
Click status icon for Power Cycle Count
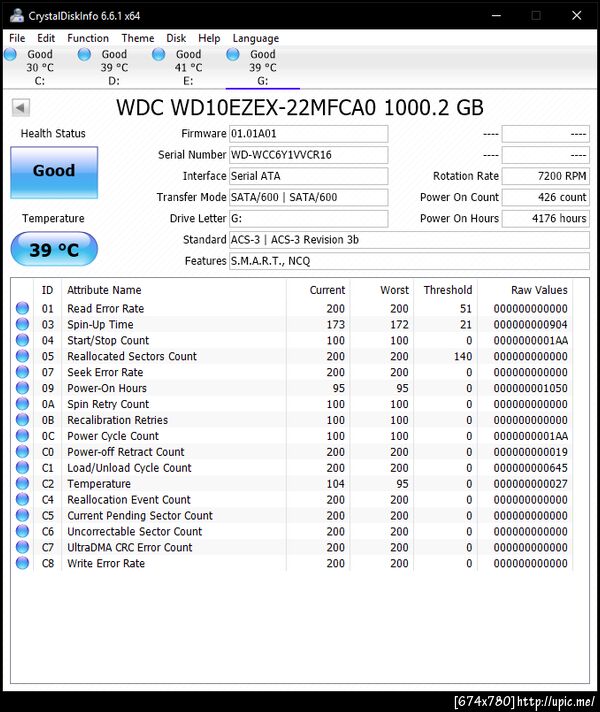point(22,435)
